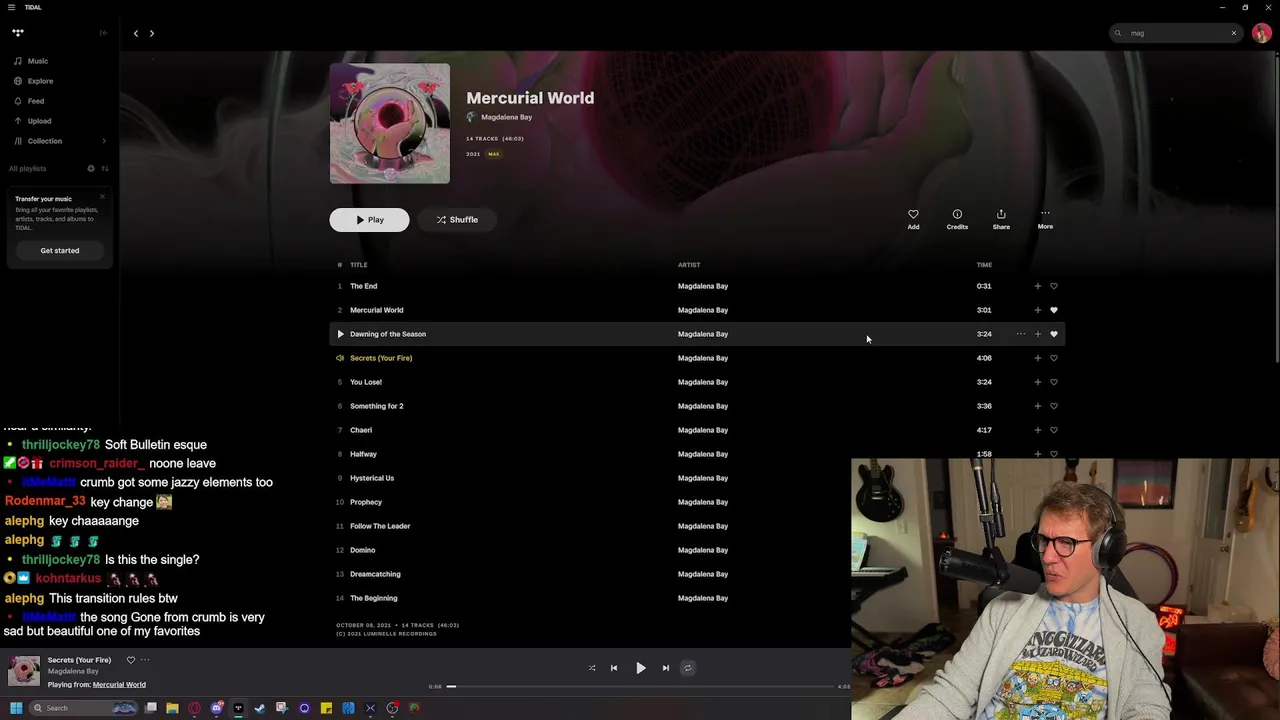Screen dimensions: 1280x720
Task: View album Credits
Action: tap(957, 219)
